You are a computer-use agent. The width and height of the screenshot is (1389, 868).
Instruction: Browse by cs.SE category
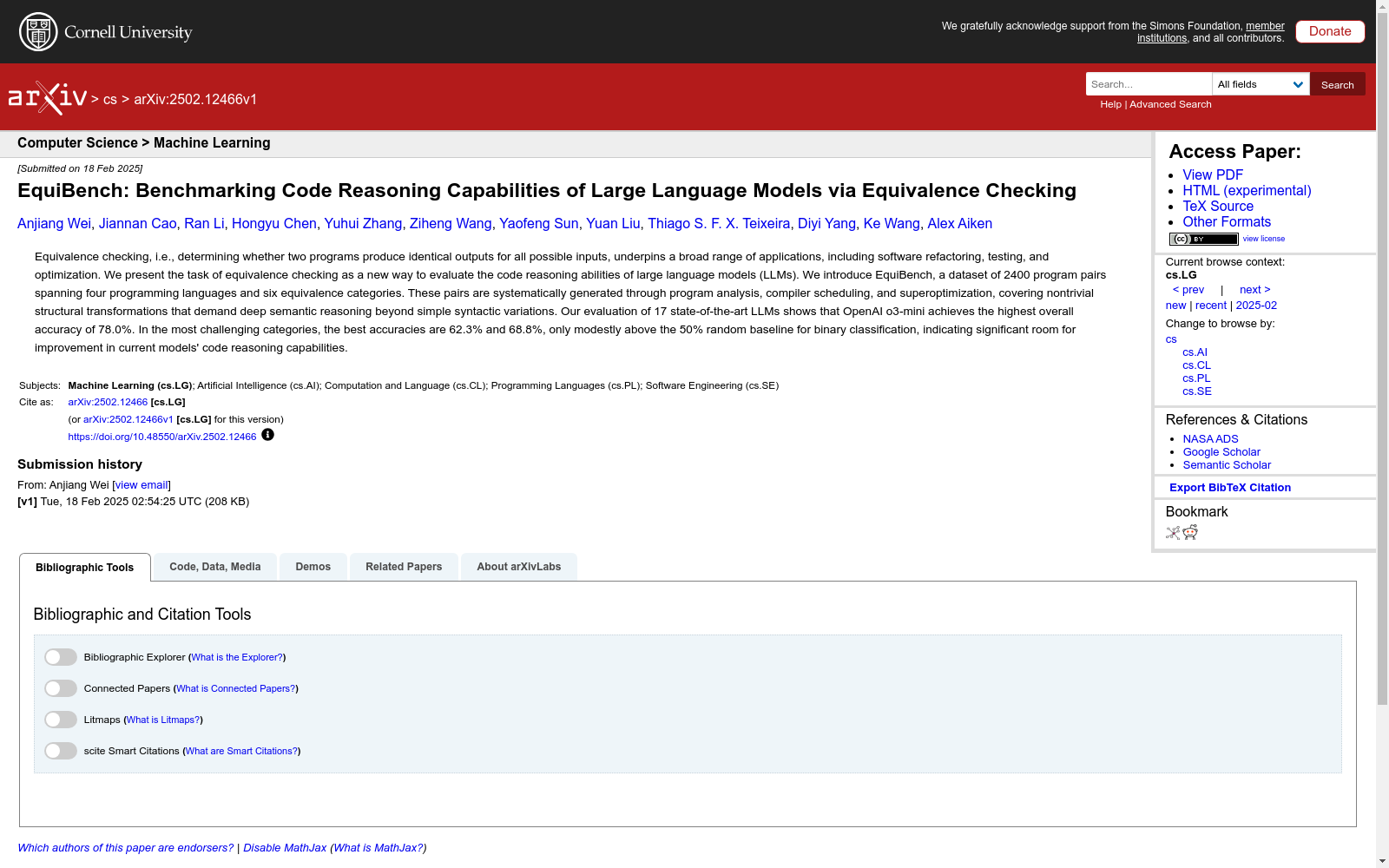click(x=1197, y=391)
